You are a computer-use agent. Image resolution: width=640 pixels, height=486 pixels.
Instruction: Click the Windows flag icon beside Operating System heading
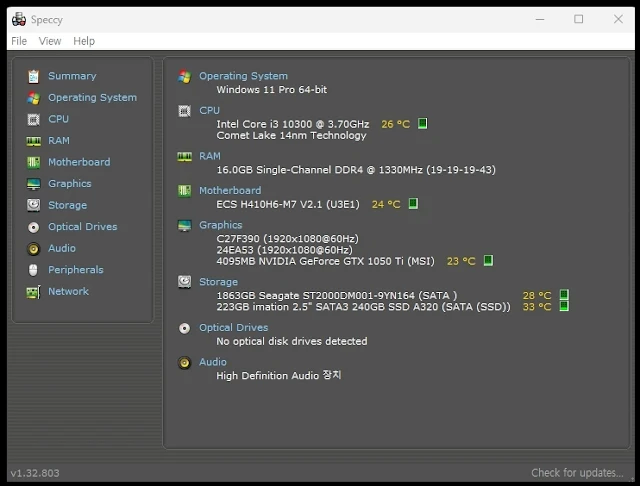184,76
